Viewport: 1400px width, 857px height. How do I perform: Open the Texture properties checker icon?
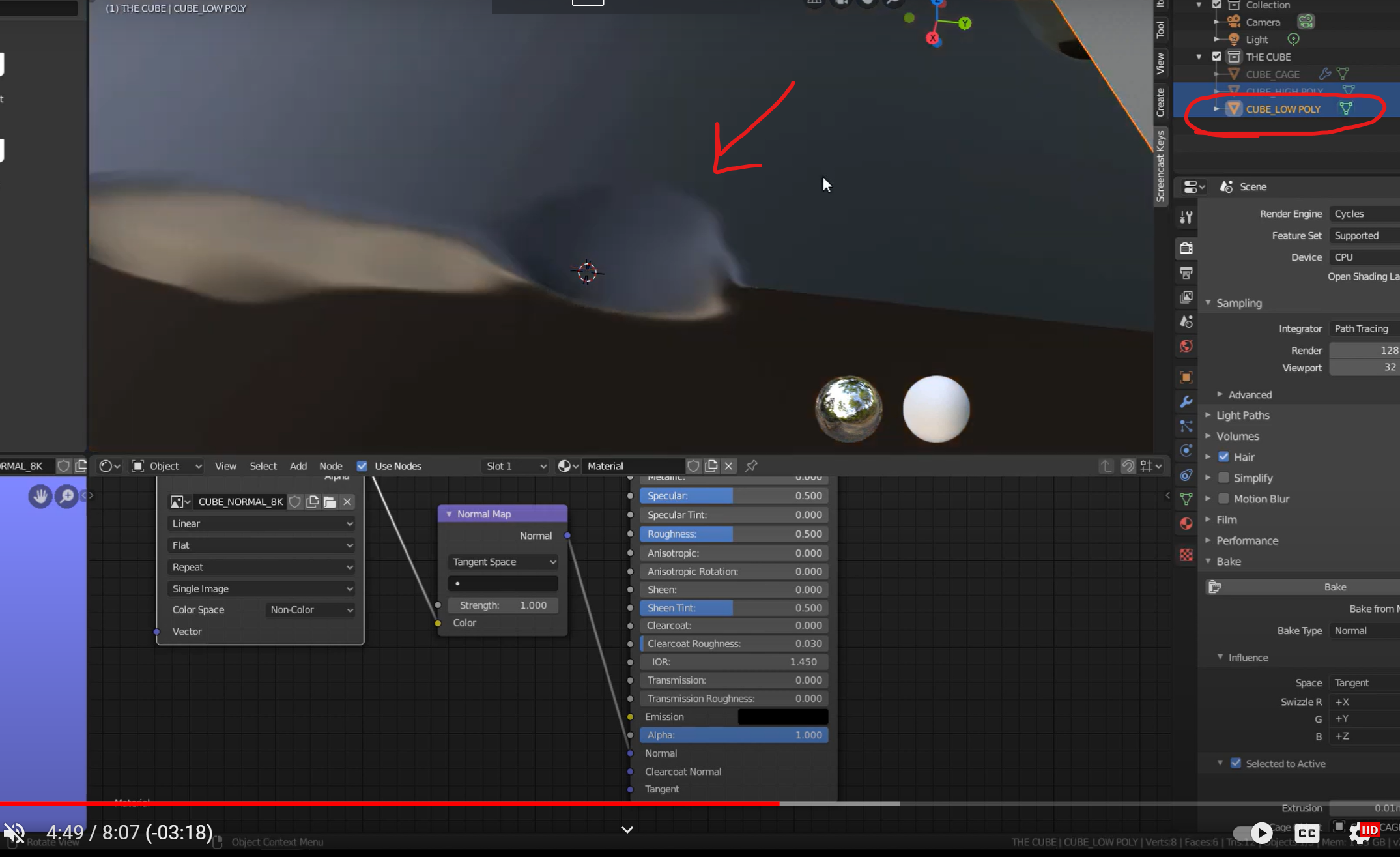[1186, 555]
